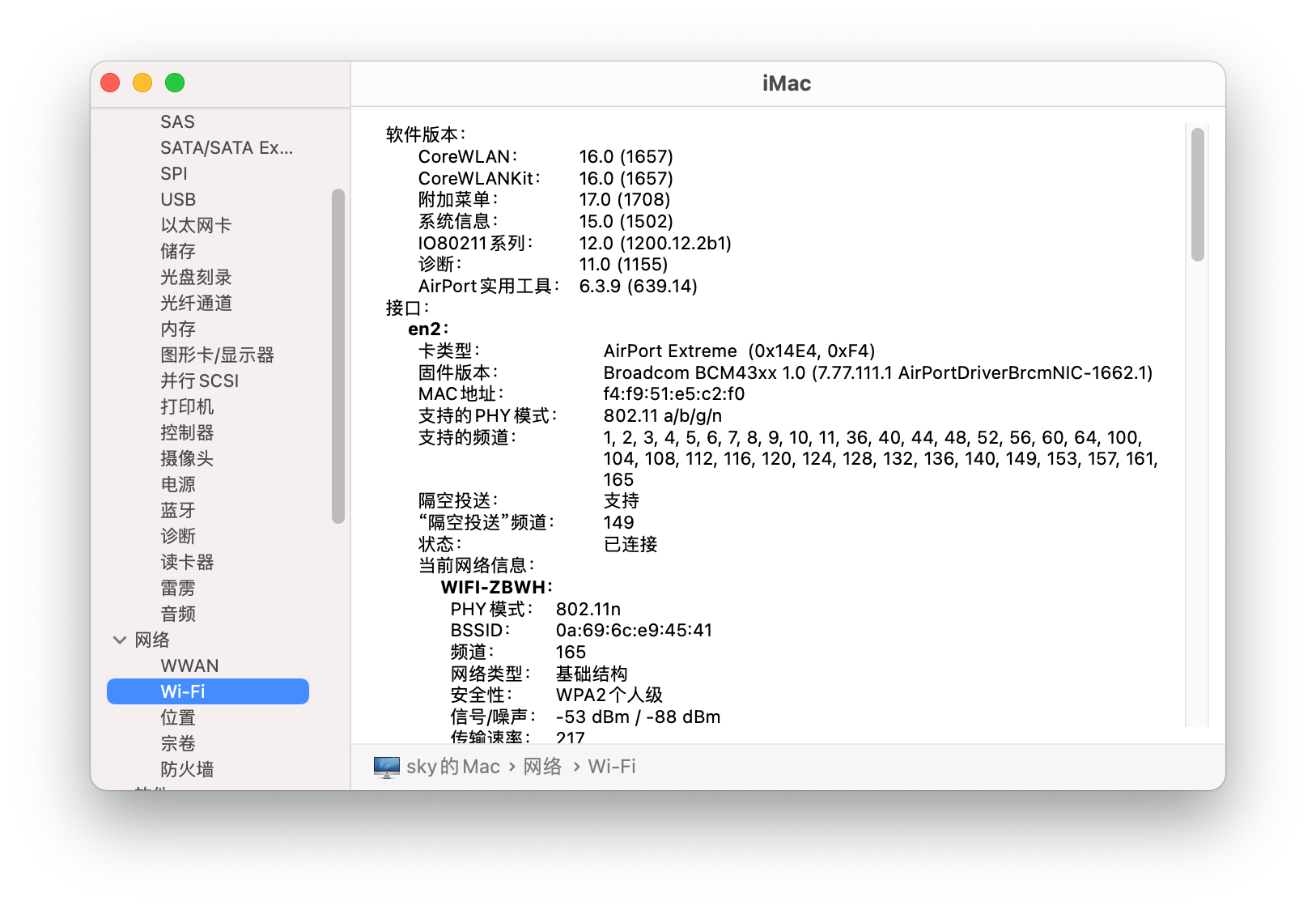The width and height of the screenshot is (1316, 910).
Task: Click the MAC address f4:f9:51:e5:c2:f0
Action: coord(674,394)
